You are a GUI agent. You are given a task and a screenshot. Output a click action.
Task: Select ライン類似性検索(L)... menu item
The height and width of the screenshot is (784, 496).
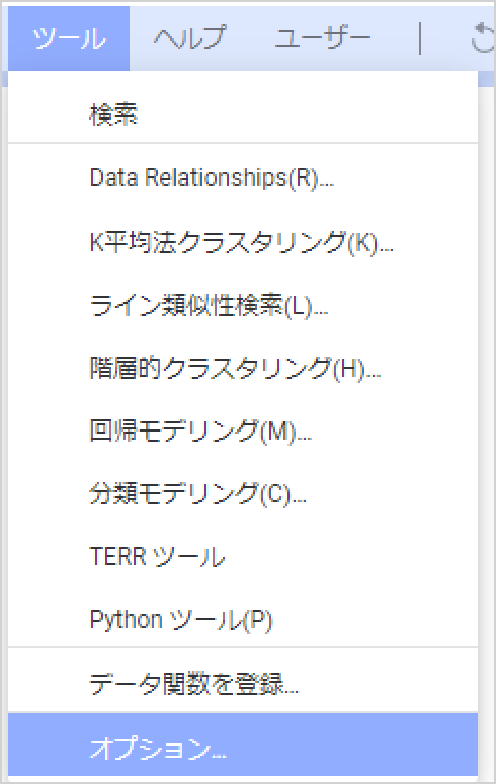point(243,305)
